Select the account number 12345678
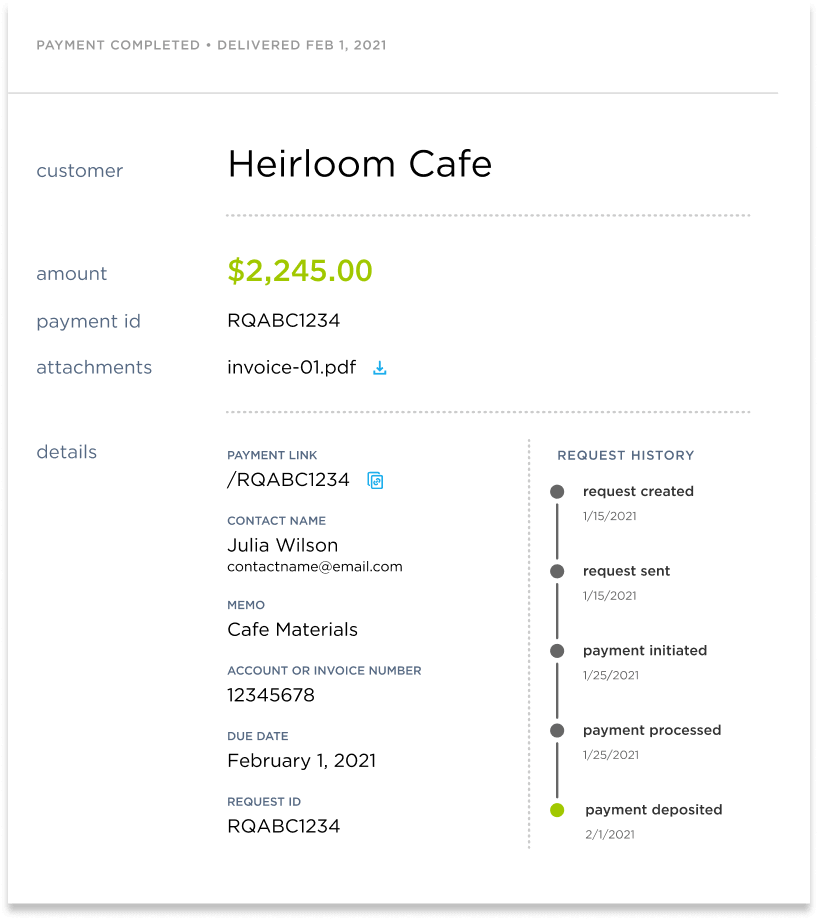Screen dimensions: 818x920 coord(270,695)
